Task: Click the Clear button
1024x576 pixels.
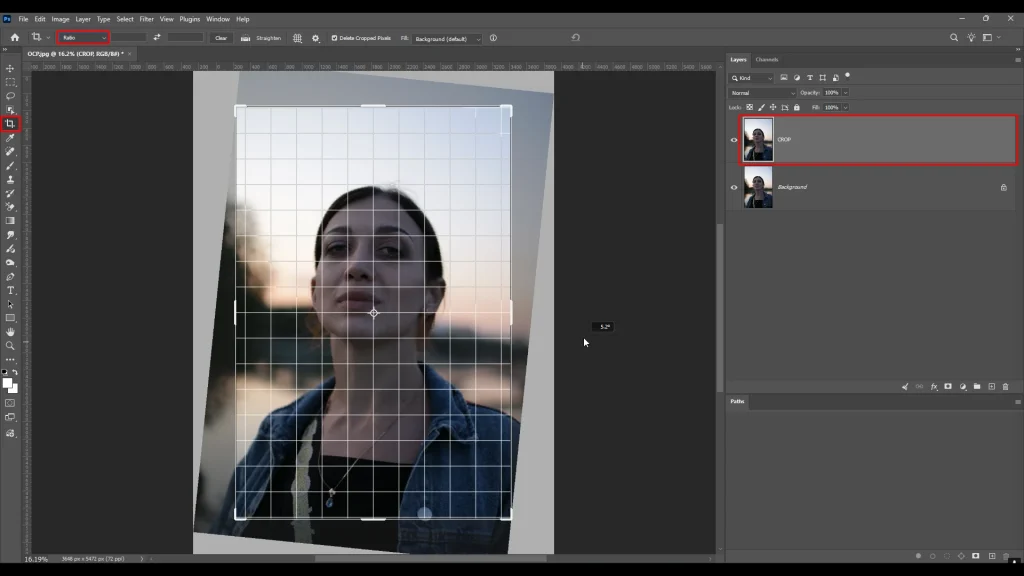Action: (x=221, y=38)
